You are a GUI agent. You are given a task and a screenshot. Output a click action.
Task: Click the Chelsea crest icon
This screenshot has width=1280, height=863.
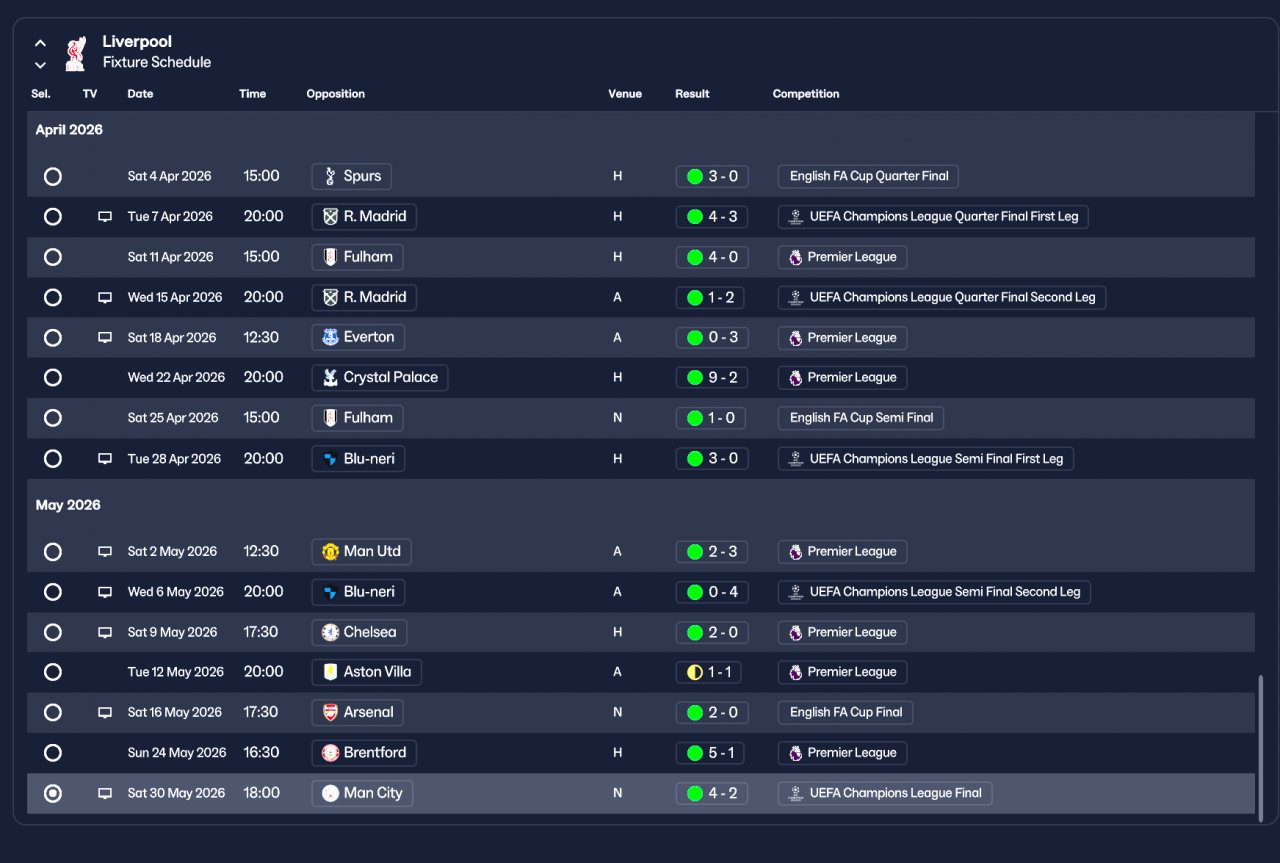click(330, 633)
